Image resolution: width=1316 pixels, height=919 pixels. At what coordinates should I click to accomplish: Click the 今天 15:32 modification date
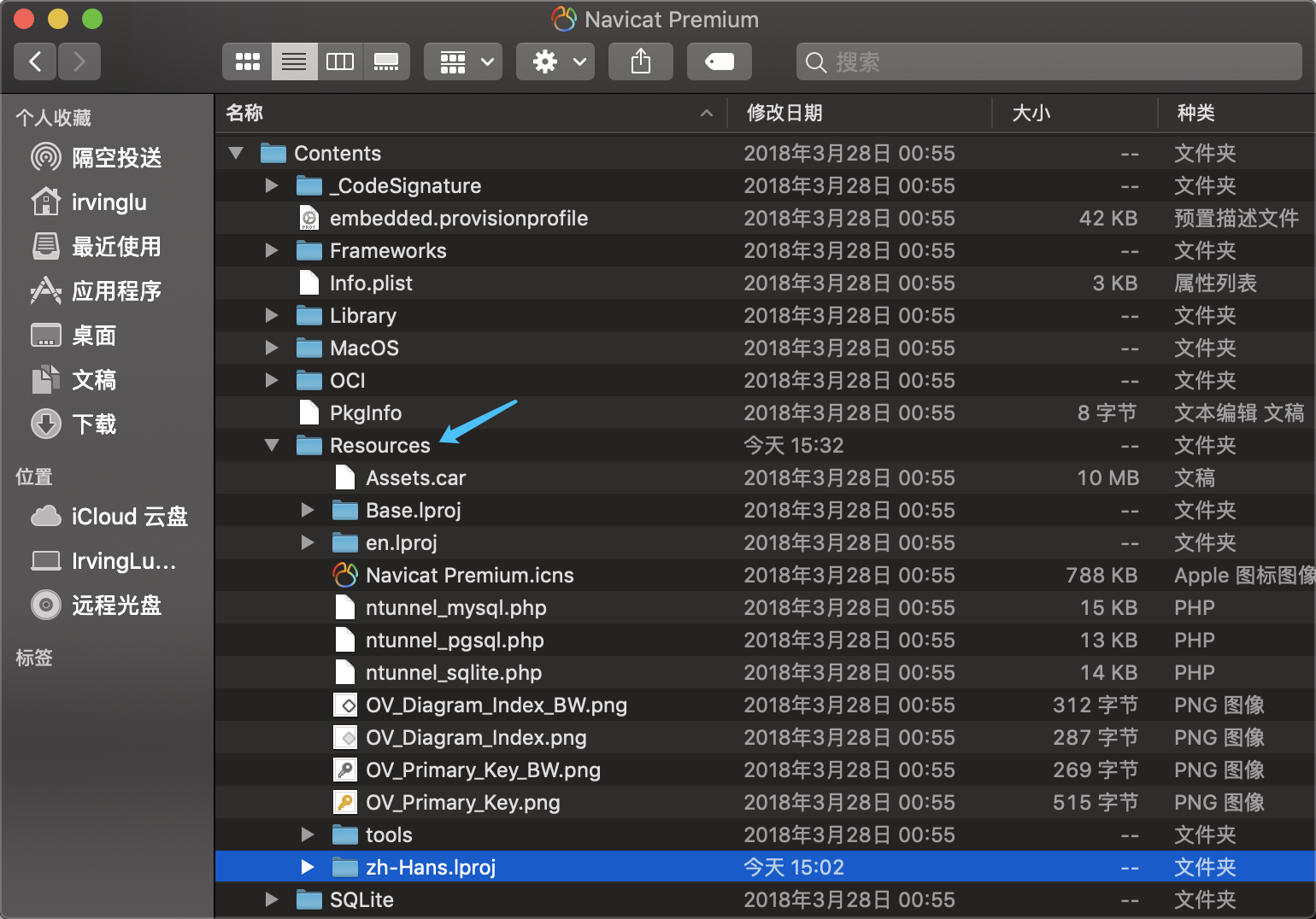tap(794, 446)
